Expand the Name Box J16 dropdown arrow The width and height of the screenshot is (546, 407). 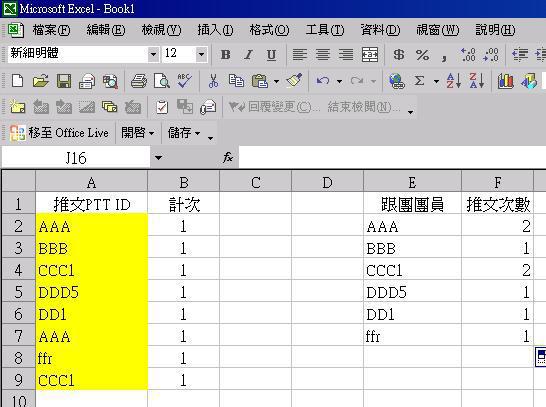[158, 158]
